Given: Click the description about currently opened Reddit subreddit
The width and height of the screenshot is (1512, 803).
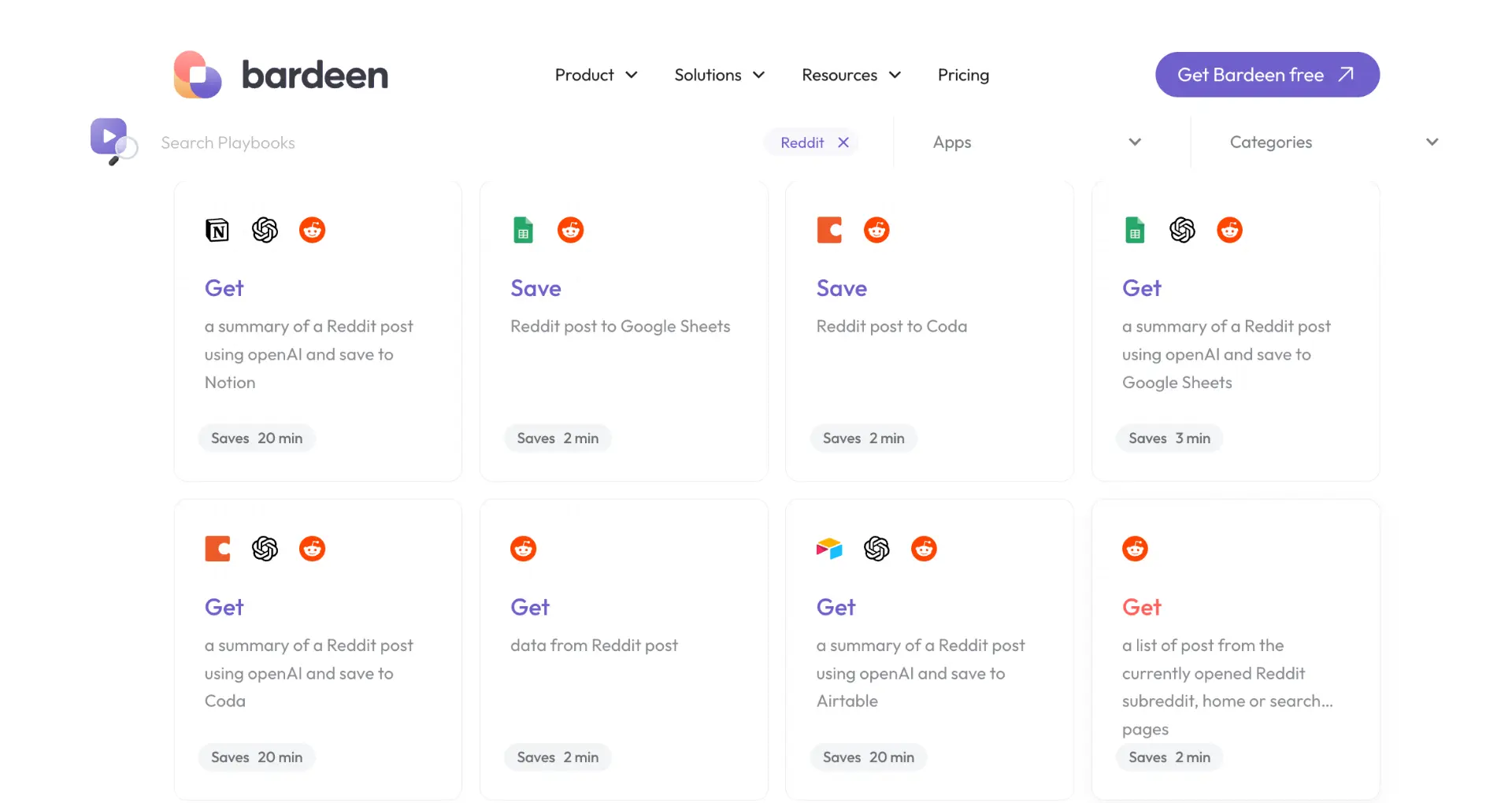Looking at the screenshot, I should pyautogui.click(x=1228, y=687).
